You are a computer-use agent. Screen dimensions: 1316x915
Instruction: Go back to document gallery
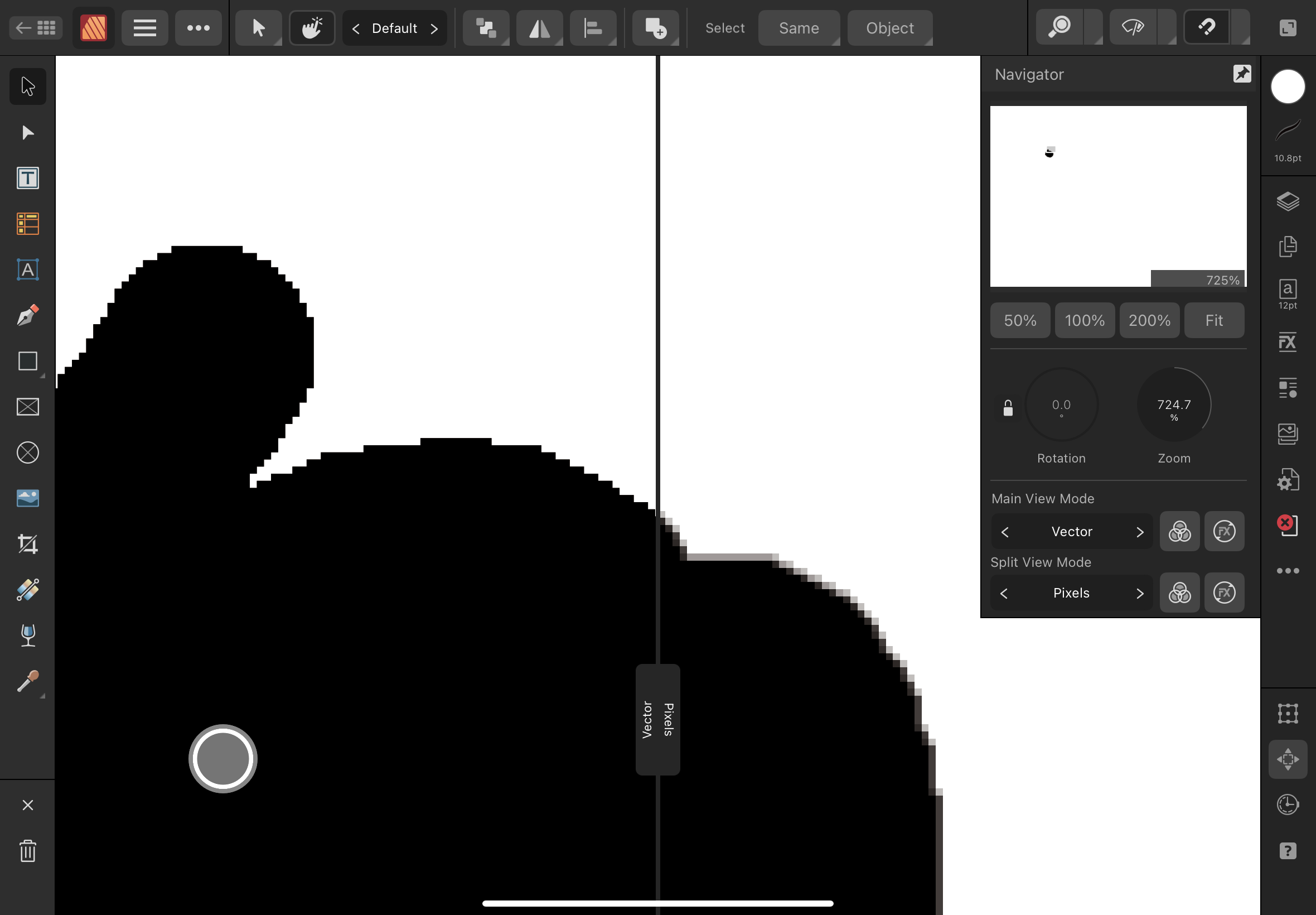pos(36,27)
